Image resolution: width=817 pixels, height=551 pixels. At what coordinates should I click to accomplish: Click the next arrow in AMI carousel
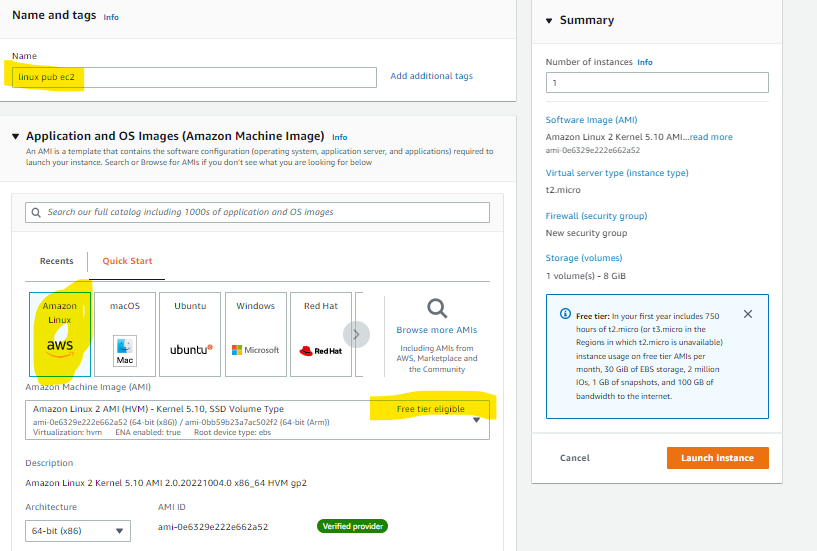[x=356, y=335]
